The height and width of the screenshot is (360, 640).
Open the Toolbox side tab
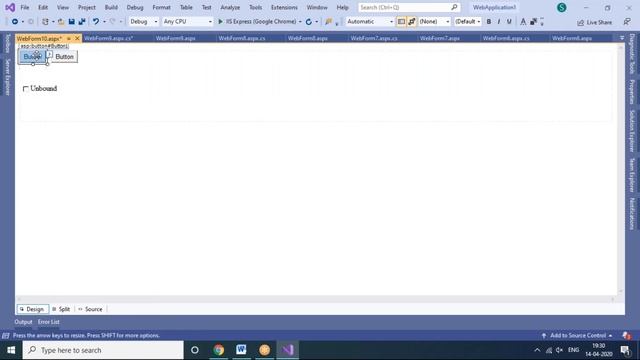[x=7, y=44]
